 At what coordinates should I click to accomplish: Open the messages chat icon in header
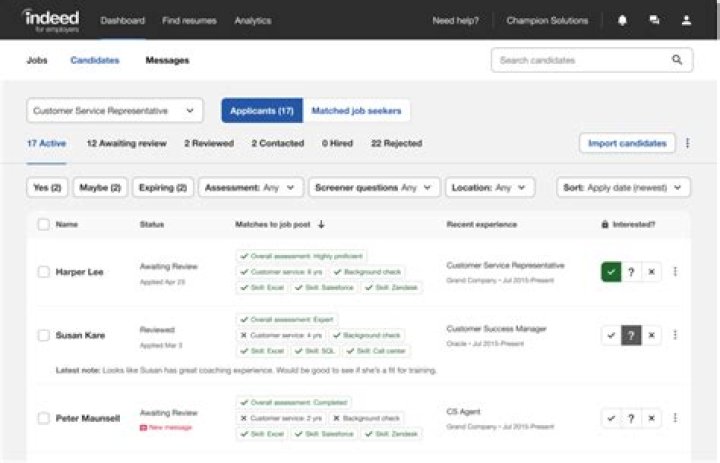pos(654,20)
